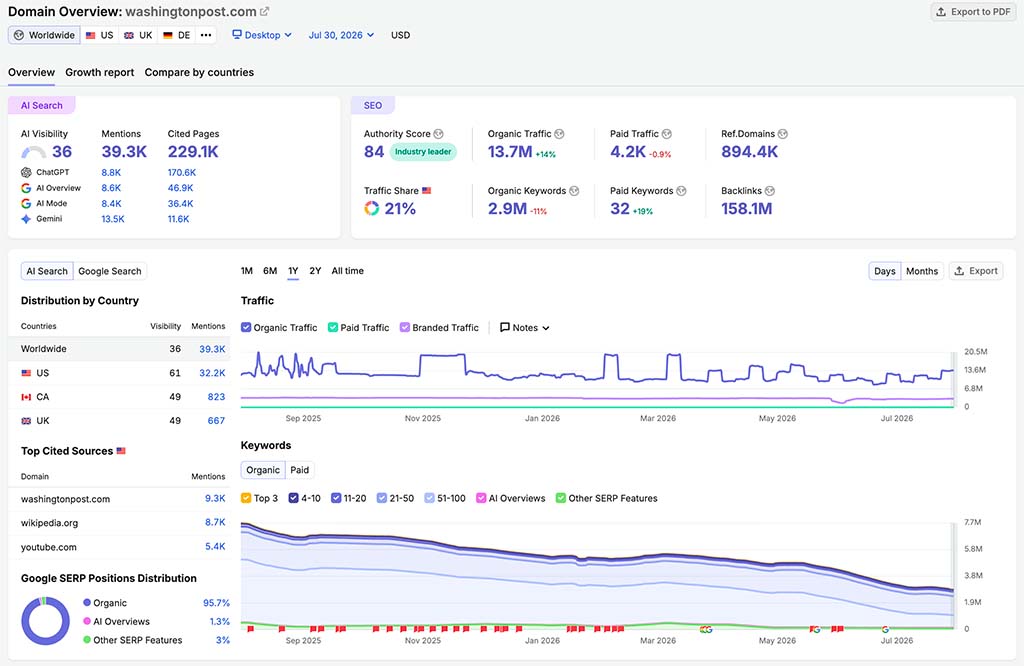1024x666 pixels.
Task: Toggle the AI Overviews checkbox
Action: 481,498
